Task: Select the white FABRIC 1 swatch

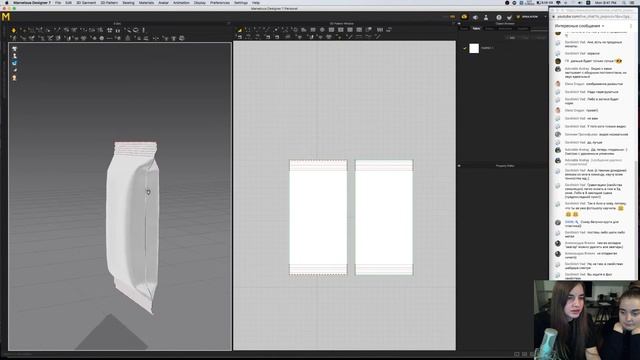Action: pyautogui.click(x=474, y=48)
